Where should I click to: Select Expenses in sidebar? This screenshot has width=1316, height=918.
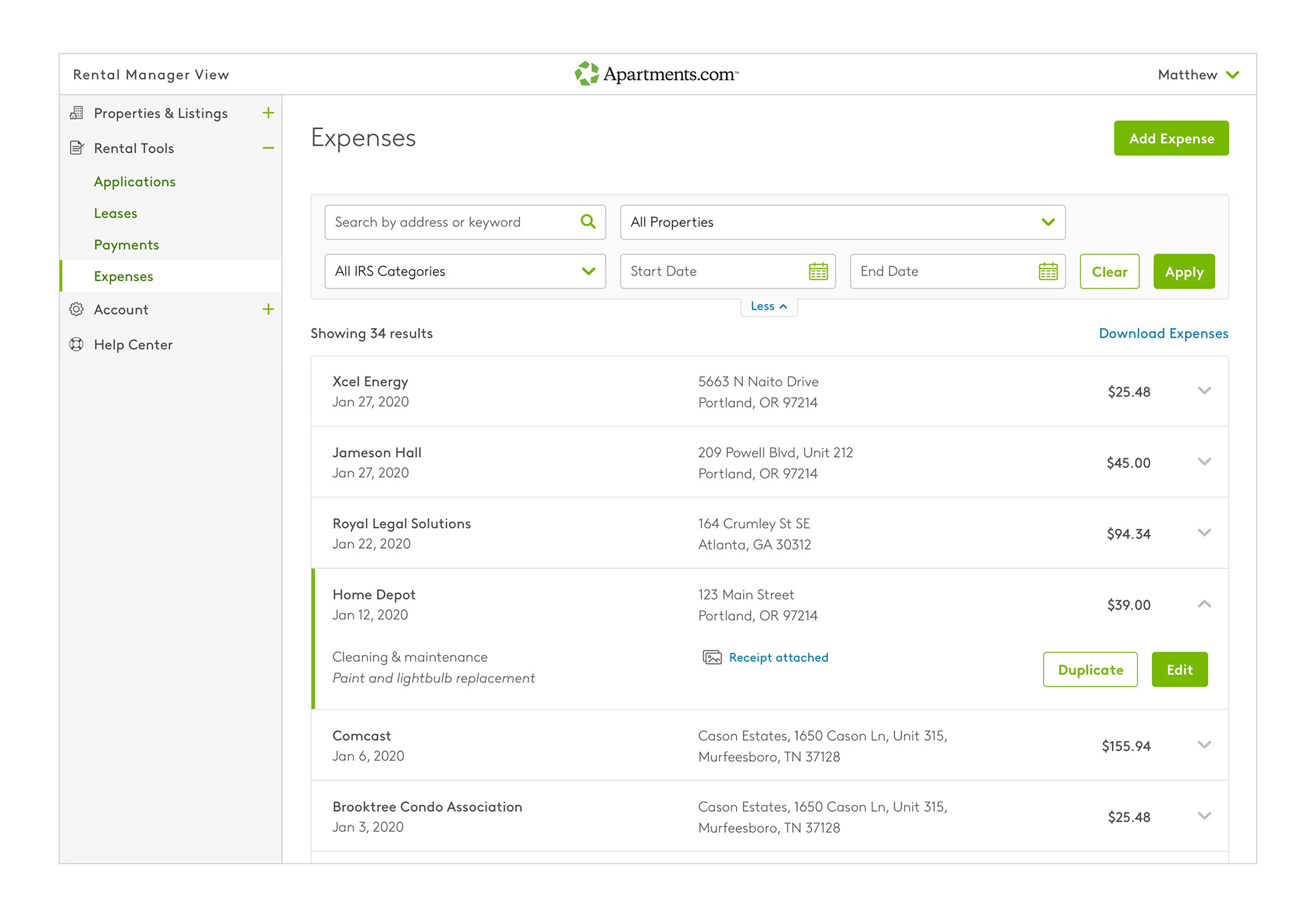click(123, 276)
